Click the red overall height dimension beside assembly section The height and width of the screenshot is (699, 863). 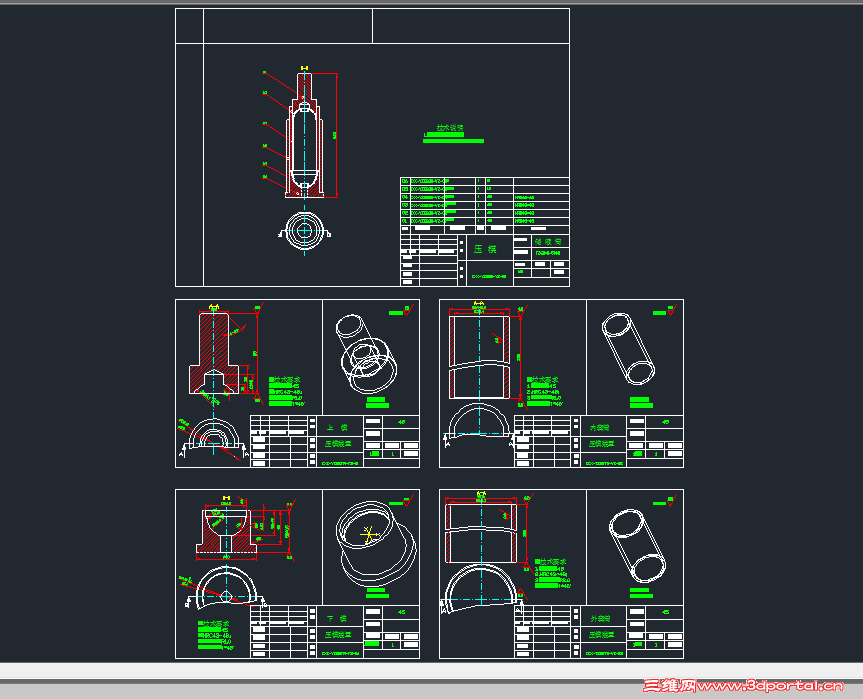tap(335, 135)
